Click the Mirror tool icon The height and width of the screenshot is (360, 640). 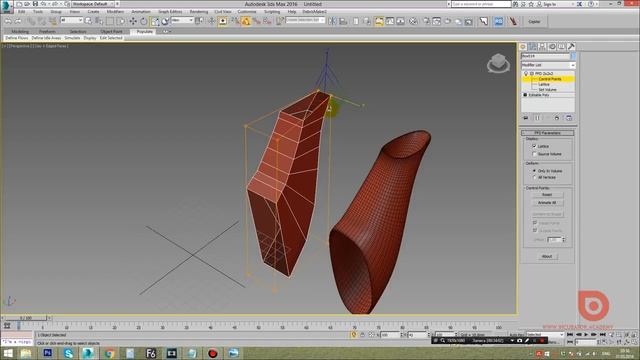pyautogui.click(x=332, y=21)
